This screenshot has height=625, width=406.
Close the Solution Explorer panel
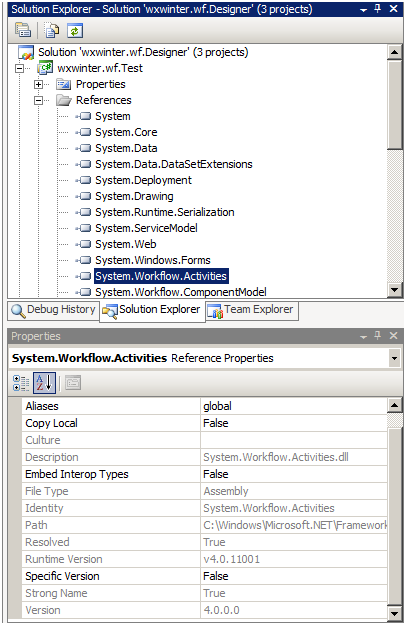point(393,8)
